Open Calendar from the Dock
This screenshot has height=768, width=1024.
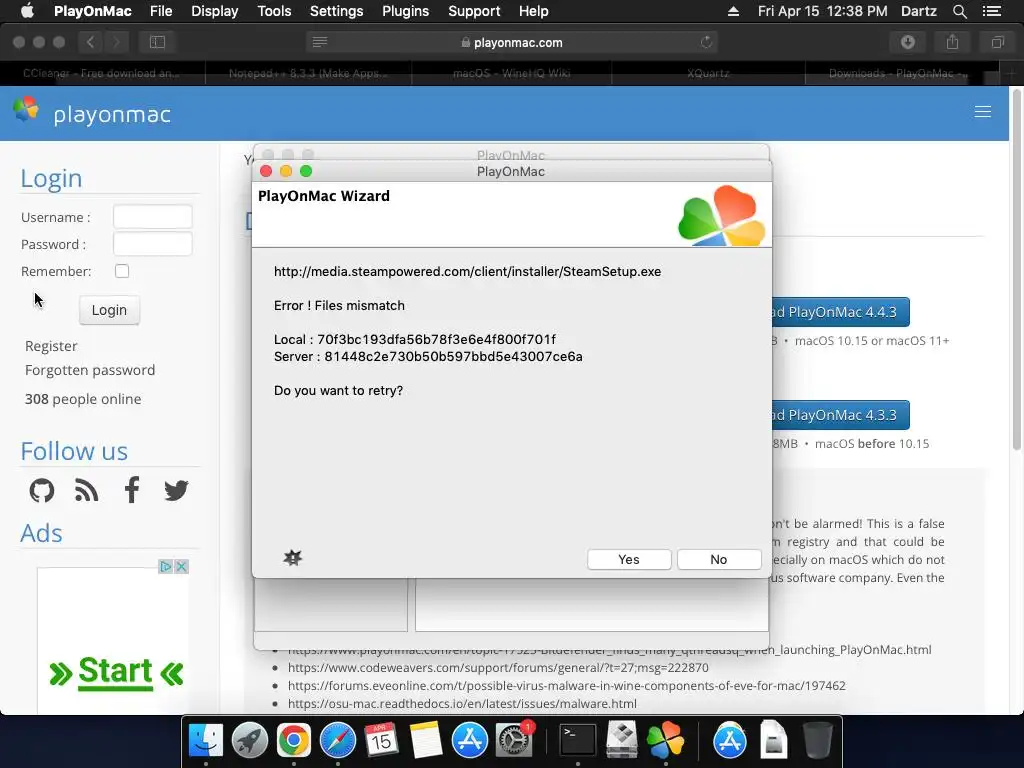(x=381, y=741)
